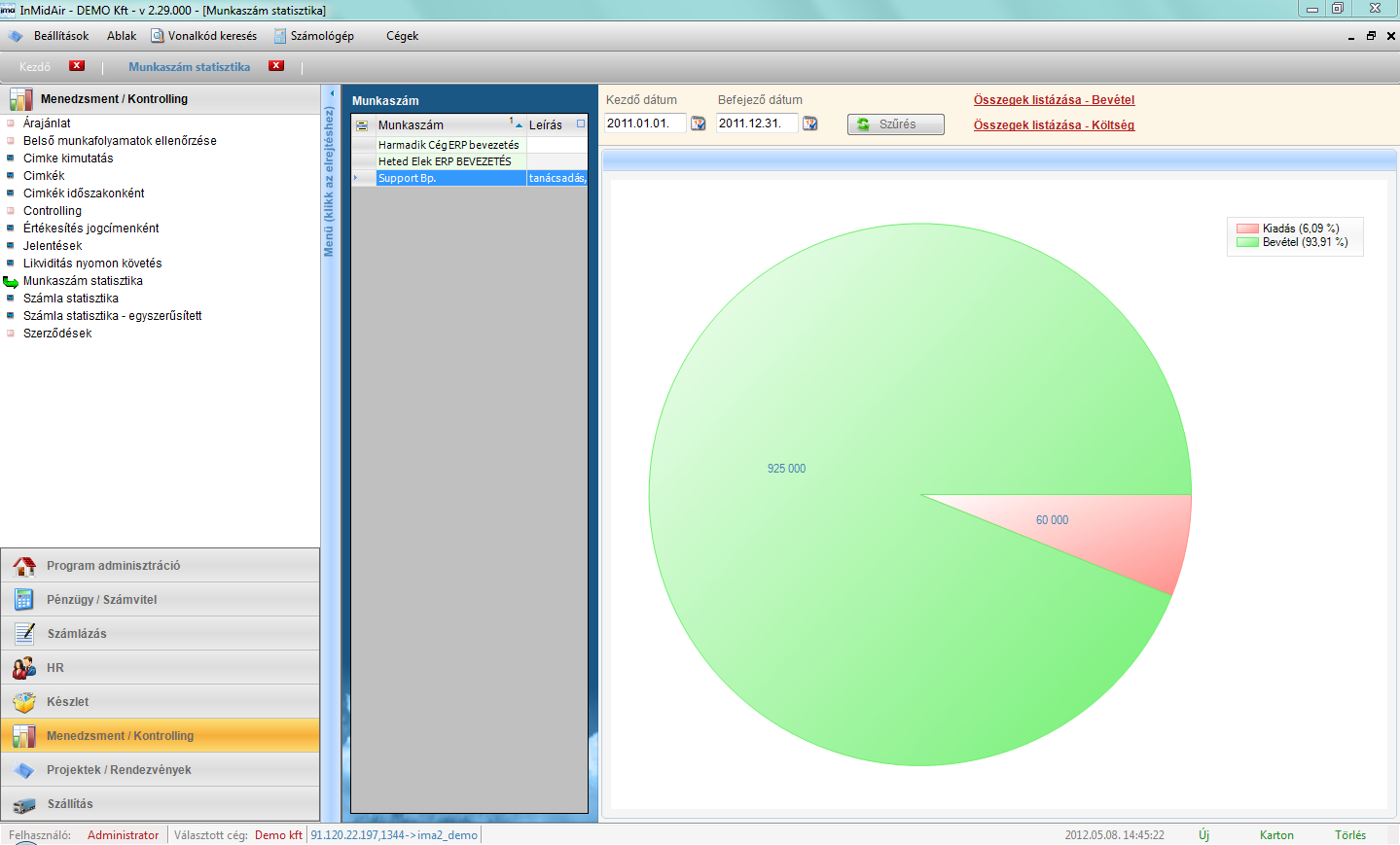
Task: Open Jelentések reports item
Action: [x=53, y=246]
